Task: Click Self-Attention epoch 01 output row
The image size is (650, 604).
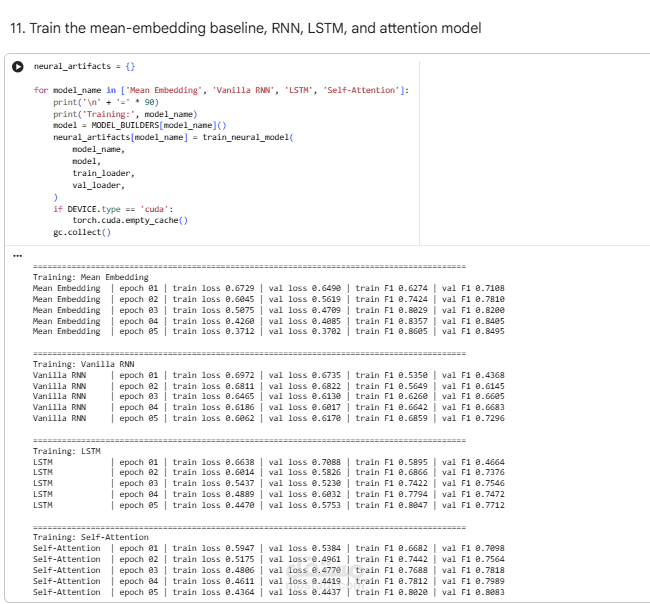Action: (269, 548)
